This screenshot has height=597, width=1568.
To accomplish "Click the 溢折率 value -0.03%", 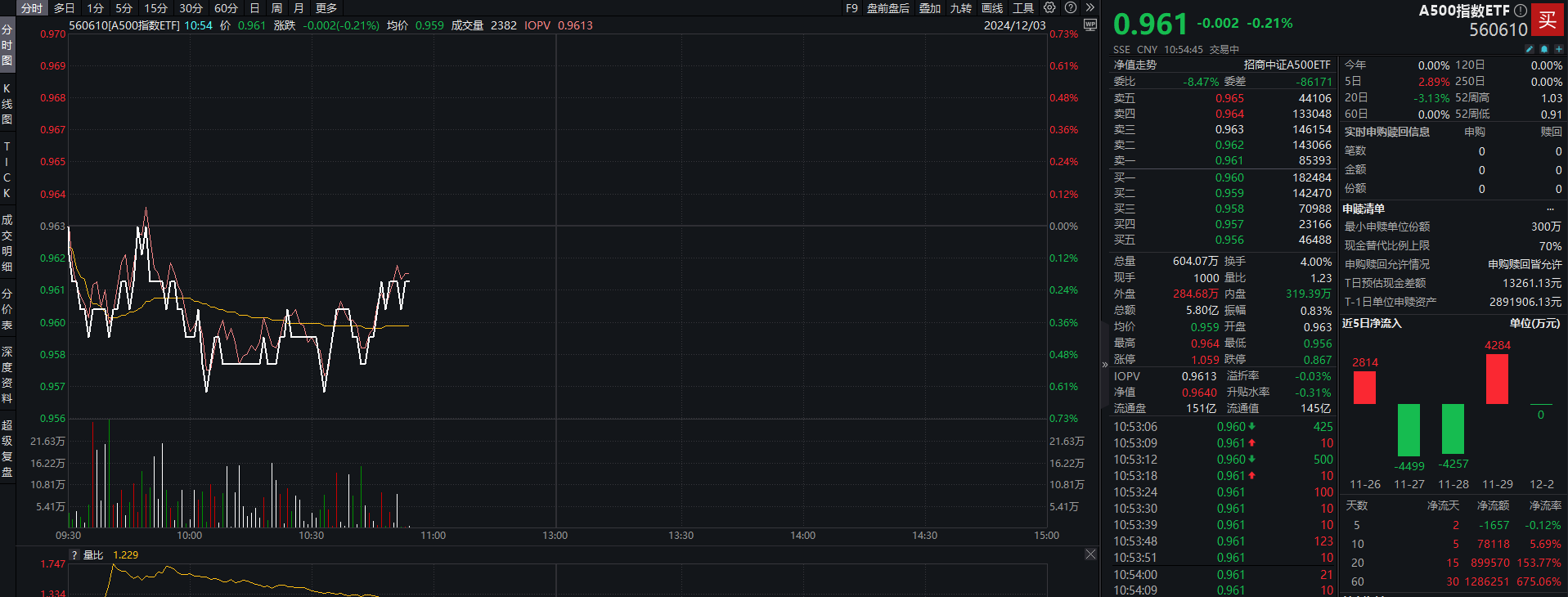I will [1313, 376].
